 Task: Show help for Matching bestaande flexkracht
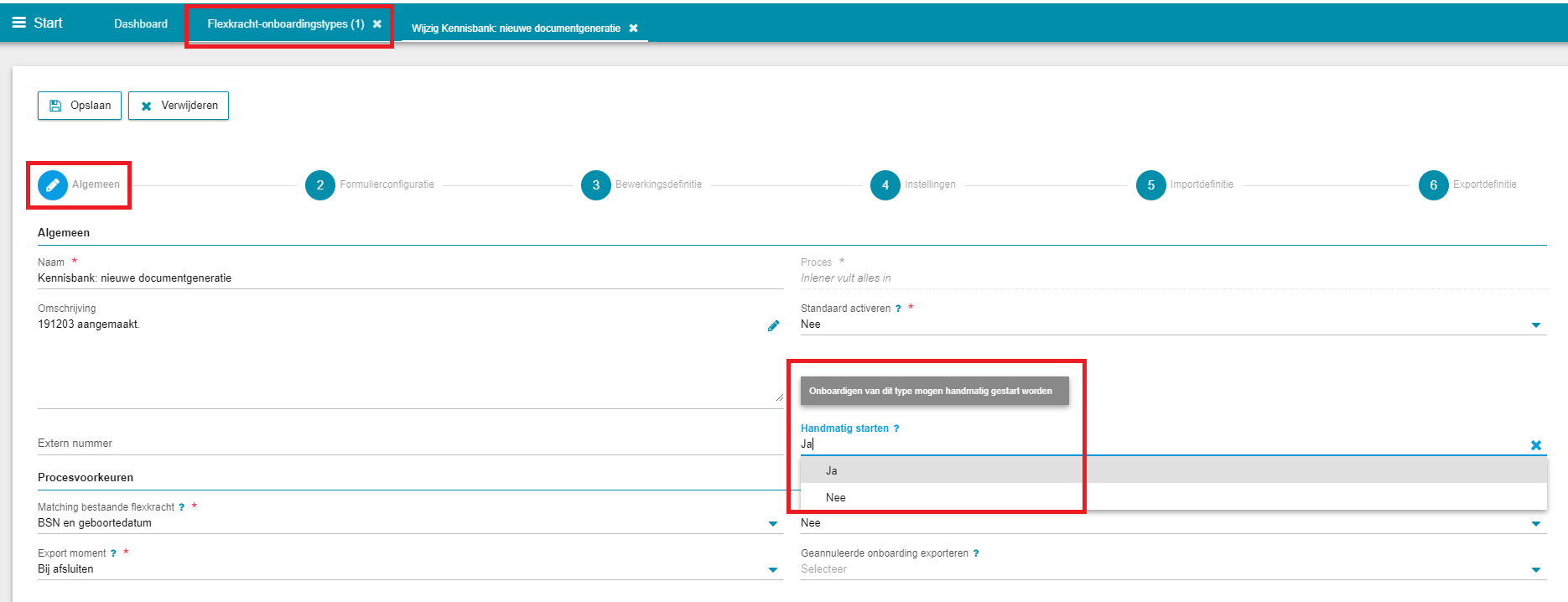click(x=182, y=507)
